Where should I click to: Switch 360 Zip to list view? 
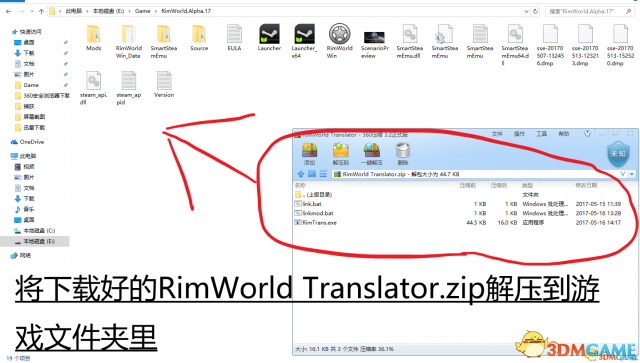(x=323, y=174)
